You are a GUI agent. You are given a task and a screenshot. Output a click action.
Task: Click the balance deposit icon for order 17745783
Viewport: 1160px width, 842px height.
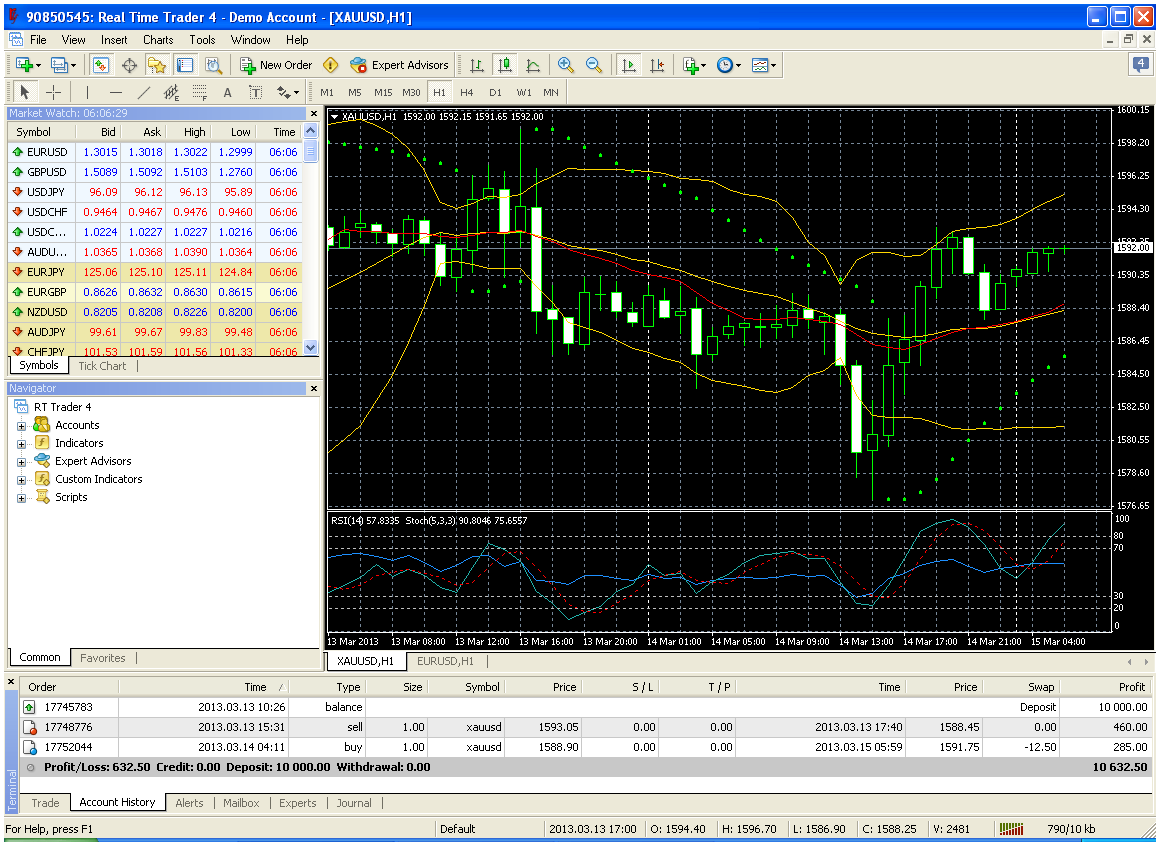30,707
